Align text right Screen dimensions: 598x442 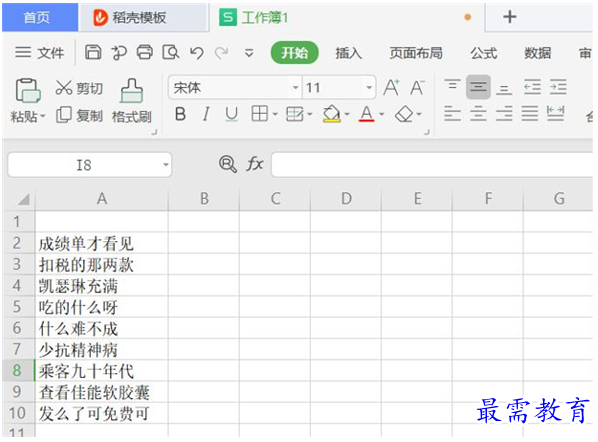point(504,114)
